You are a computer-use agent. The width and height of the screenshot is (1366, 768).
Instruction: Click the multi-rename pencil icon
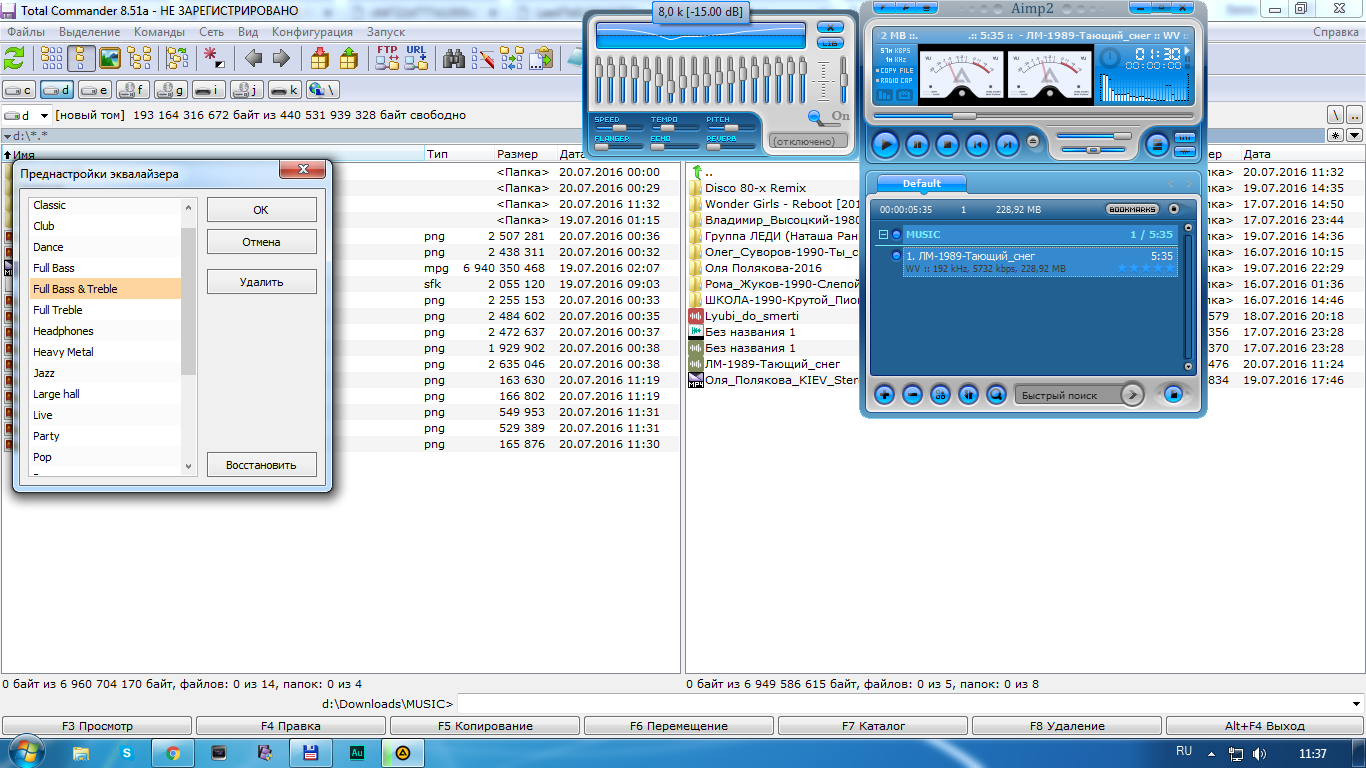click(x=483, y=58)
